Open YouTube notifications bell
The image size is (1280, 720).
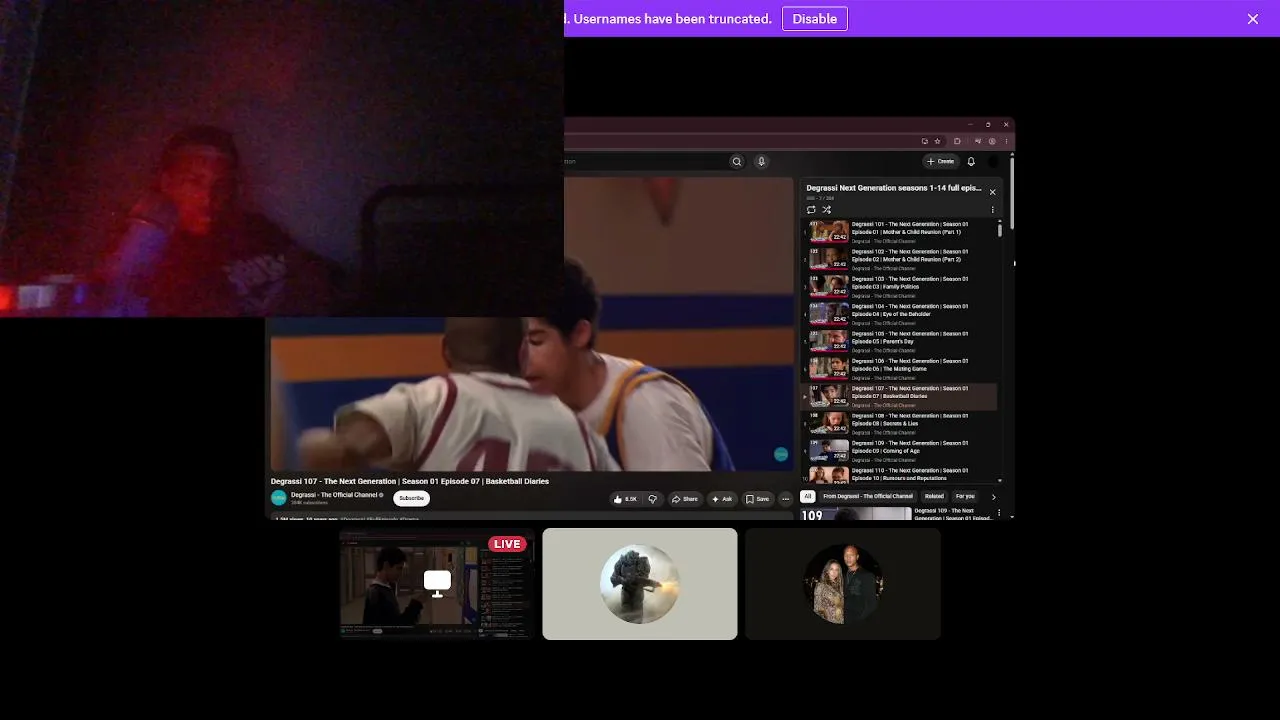(971, 161)
